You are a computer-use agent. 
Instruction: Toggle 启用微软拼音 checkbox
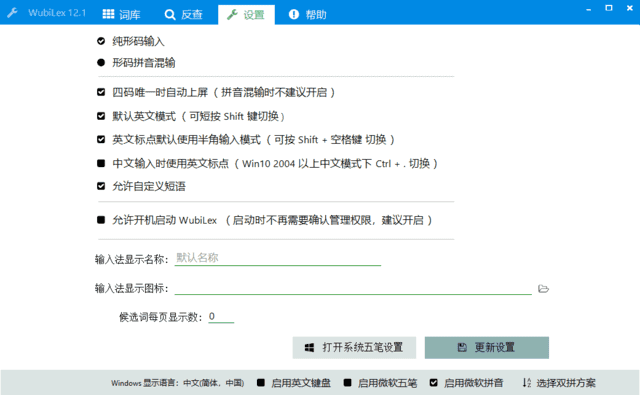click(x=433, y=383)
